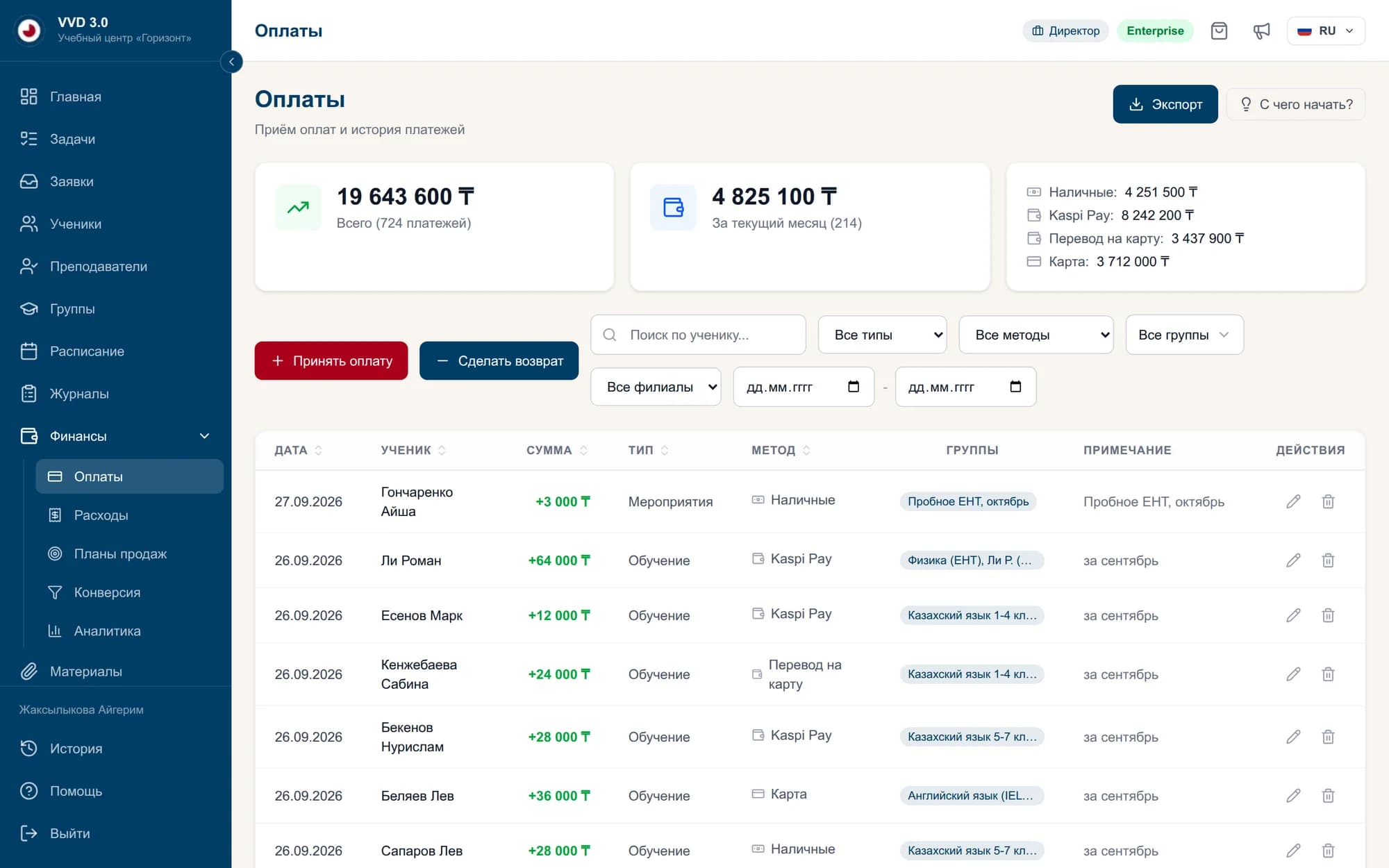Open the Все группы dropdown
Viewport: 1389px width, 868px height.
1184,335
